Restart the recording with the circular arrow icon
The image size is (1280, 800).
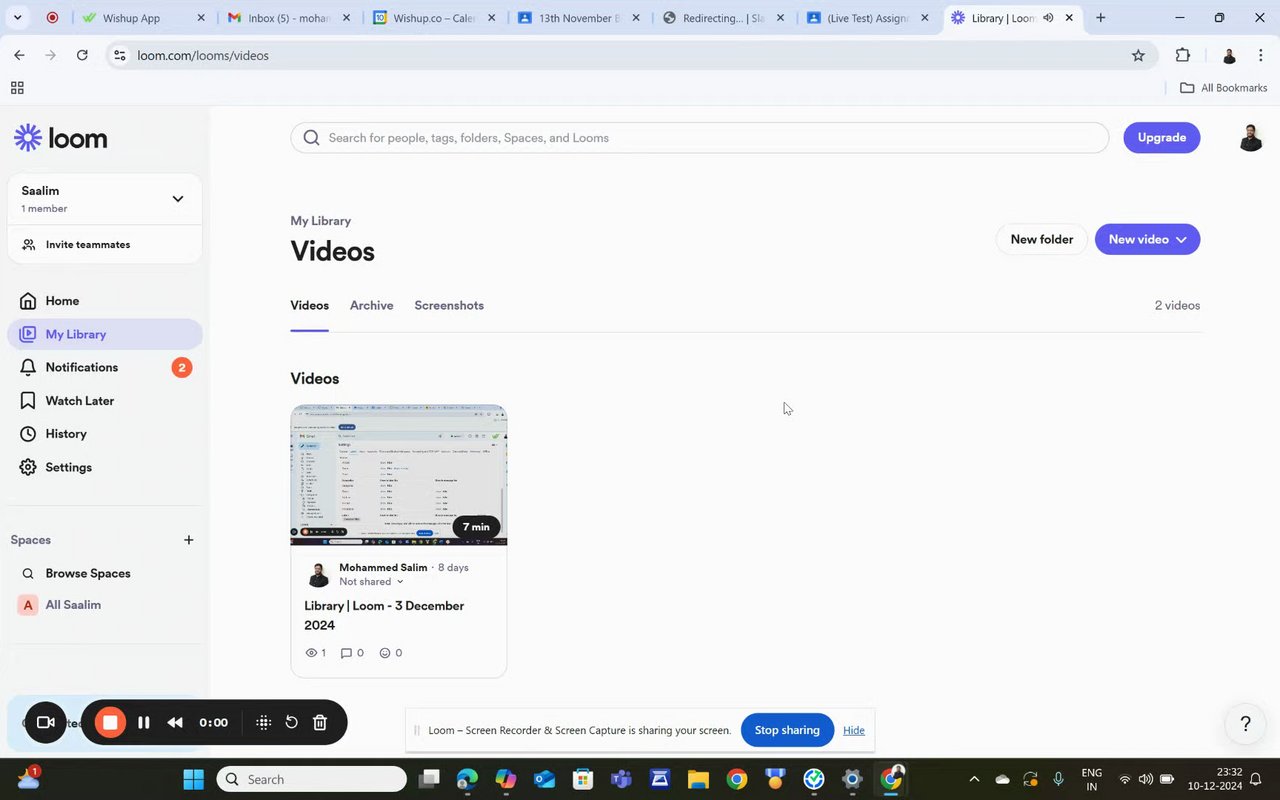point(291,722)
